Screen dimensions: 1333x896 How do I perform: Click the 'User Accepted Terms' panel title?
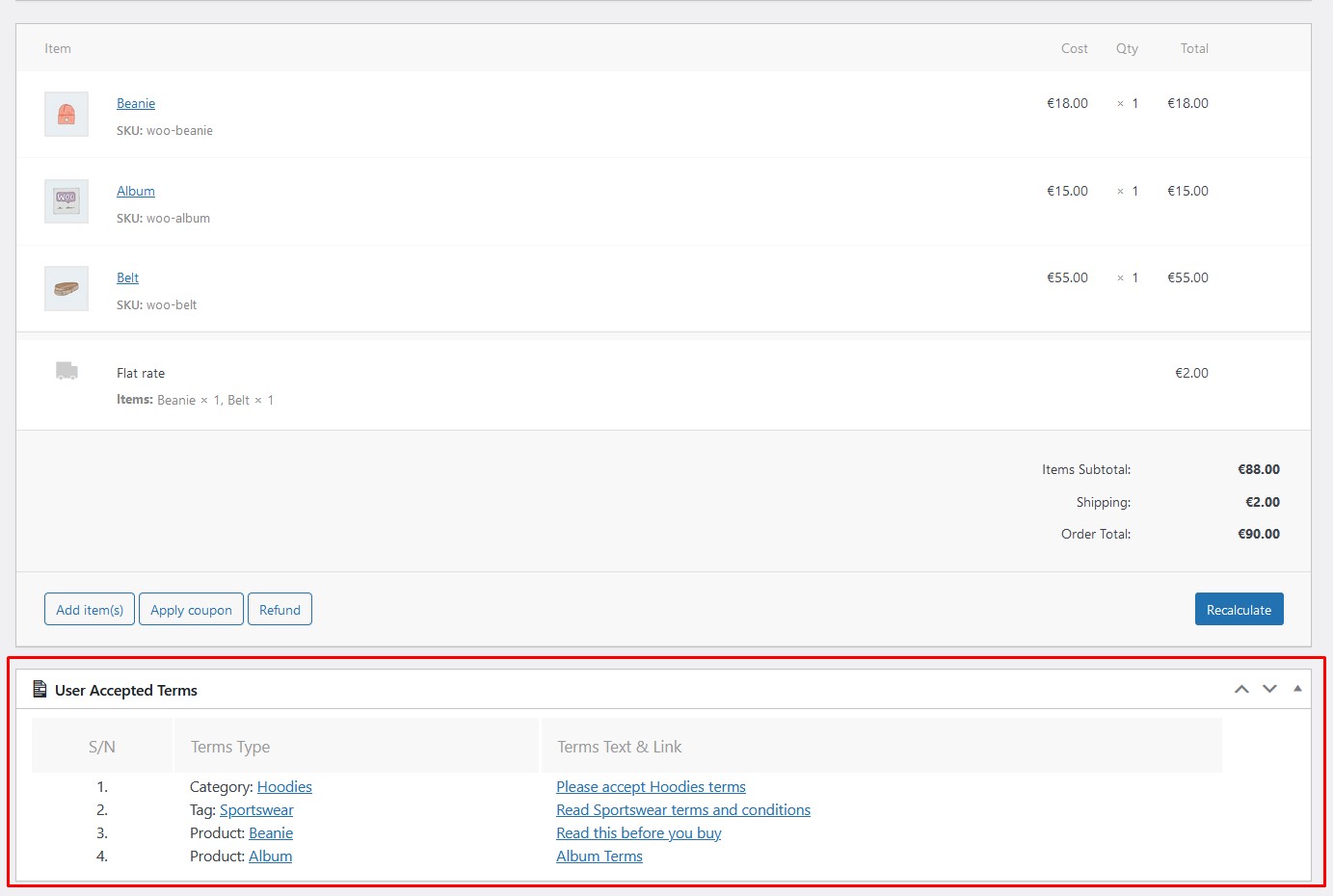point(126,690)
